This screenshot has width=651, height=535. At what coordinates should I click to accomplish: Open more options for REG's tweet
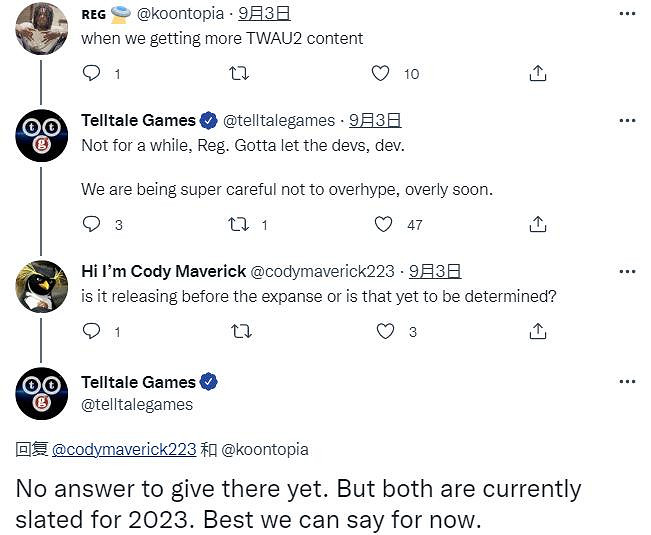627,14
